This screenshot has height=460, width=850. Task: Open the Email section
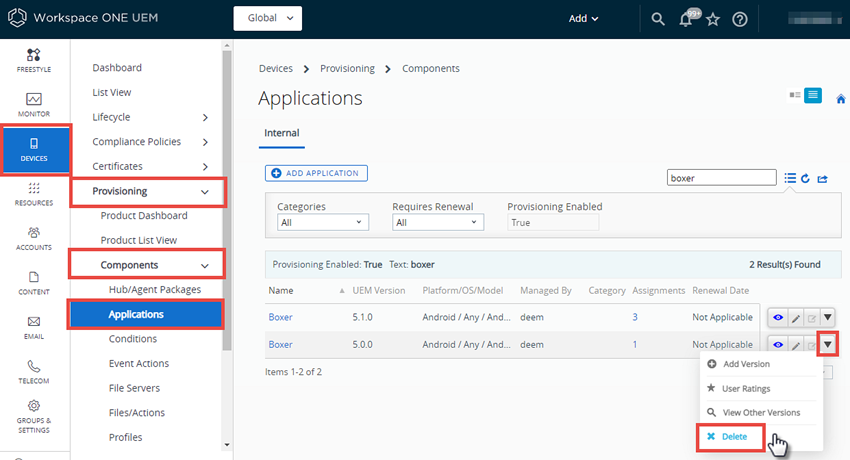tap(34, 327)
